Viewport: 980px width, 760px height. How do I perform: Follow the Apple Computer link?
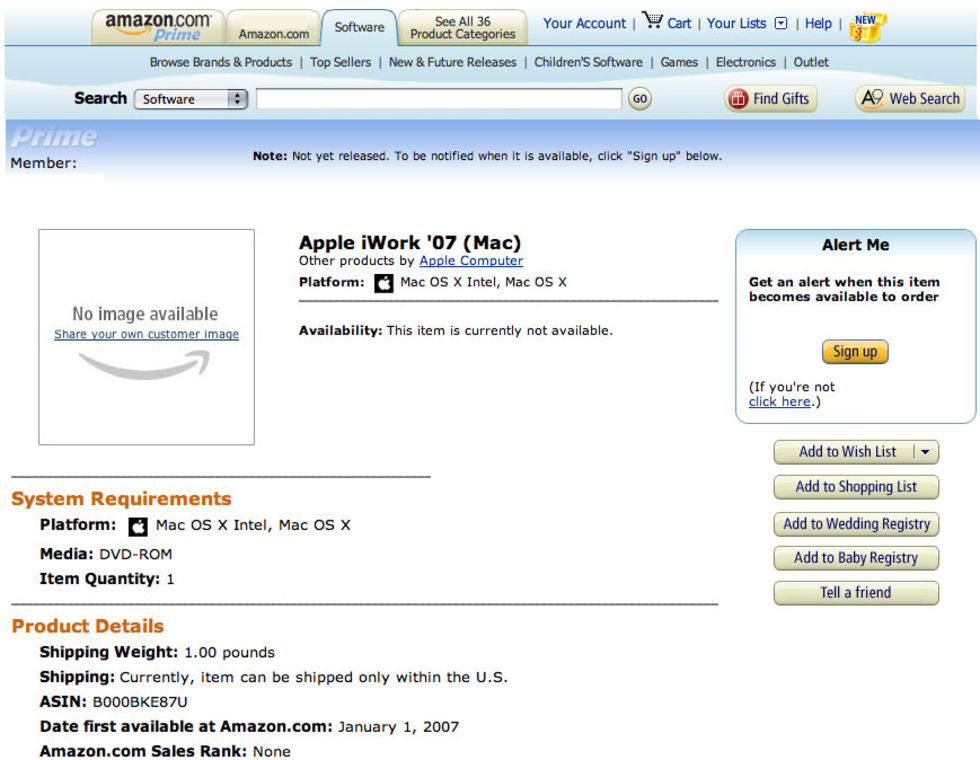tap(470, 261)
